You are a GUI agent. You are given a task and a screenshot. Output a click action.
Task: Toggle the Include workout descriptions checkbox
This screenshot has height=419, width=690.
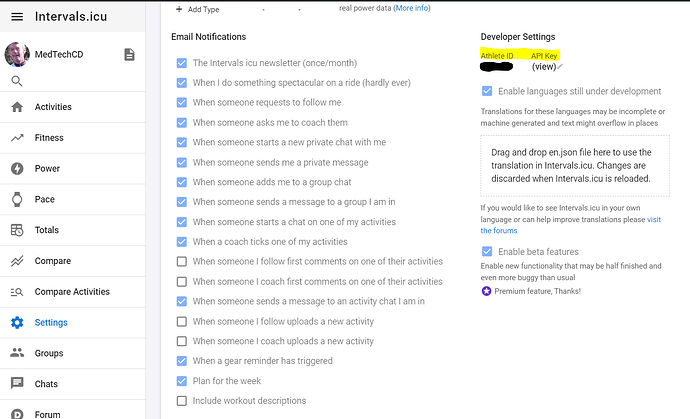[x=182, y=401]
